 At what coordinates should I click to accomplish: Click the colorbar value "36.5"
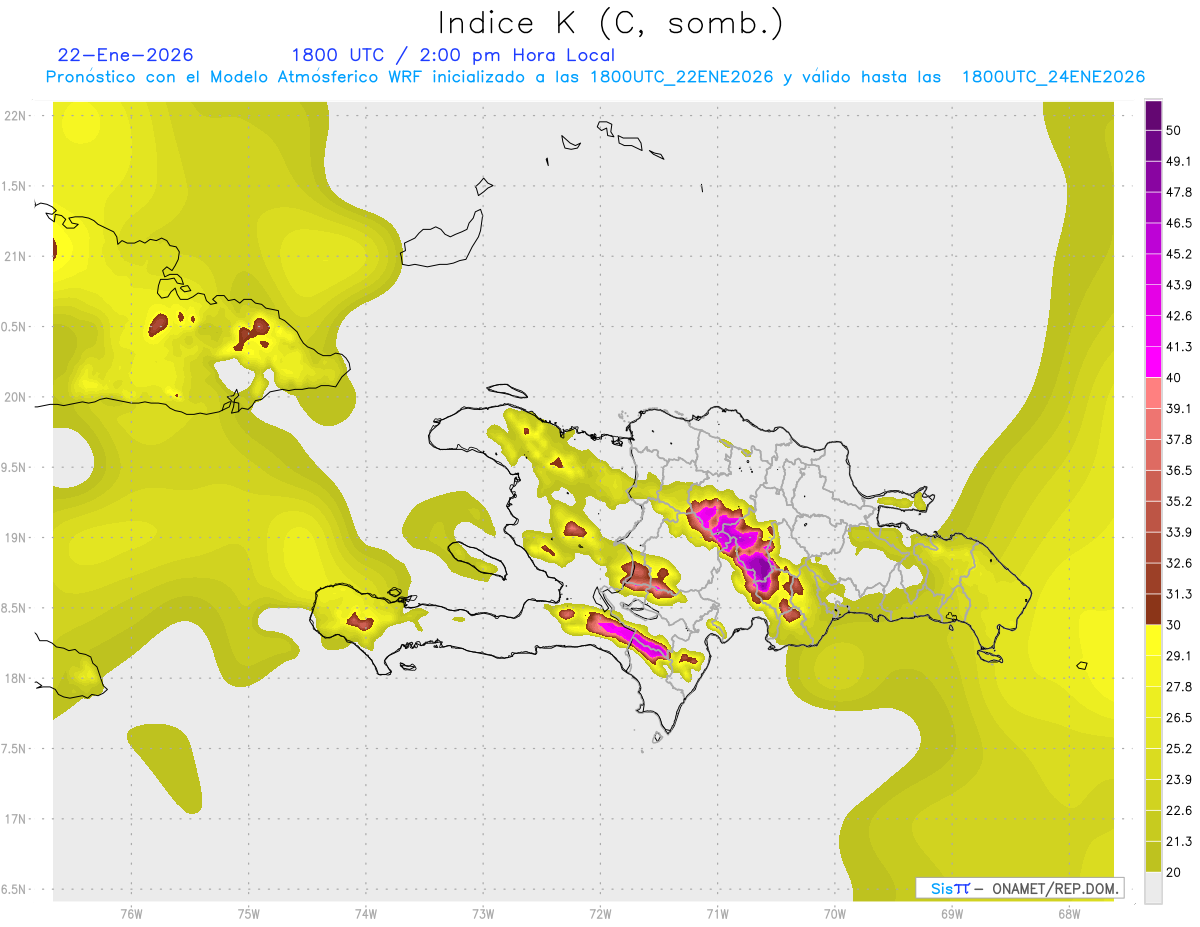[x=1179, y=470]
